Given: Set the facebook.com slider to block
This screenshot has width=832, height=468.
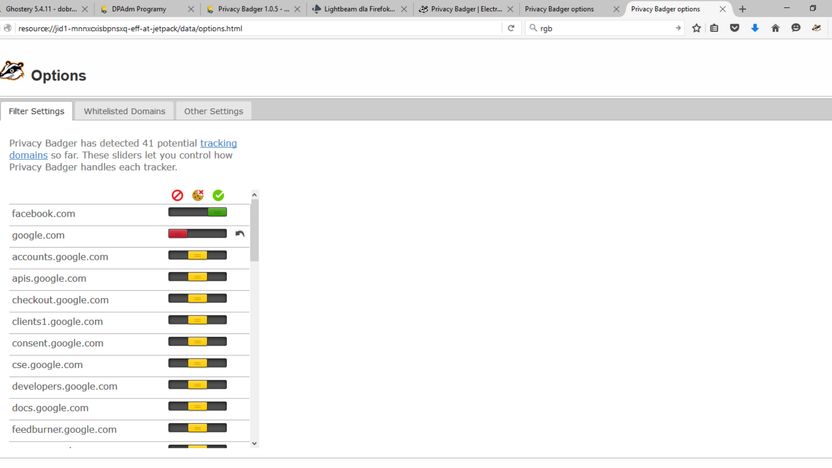Looking at the screenshot, I should pos(178,212).
